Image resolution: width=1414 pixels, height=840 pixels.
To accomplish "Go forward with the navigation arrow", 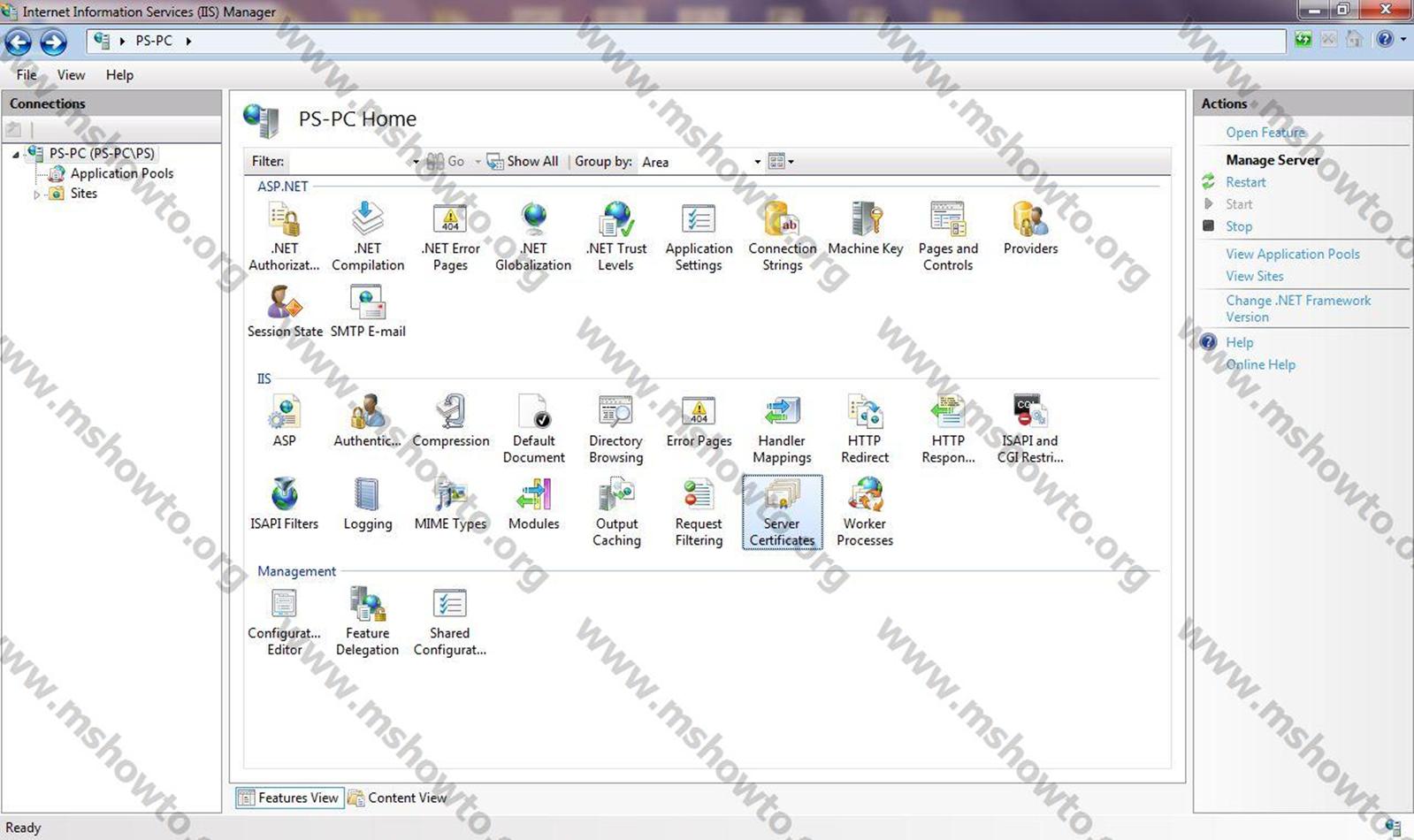I will 52,41.
